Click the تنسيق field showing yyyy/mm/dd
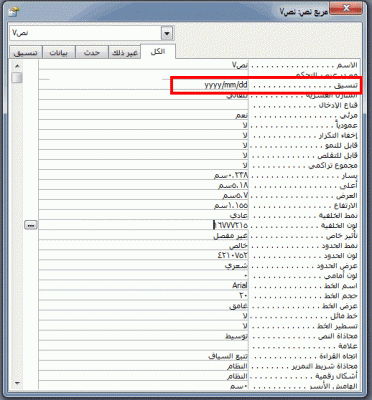The height and width of the screenshot is (400, 372). coord(143,85)
